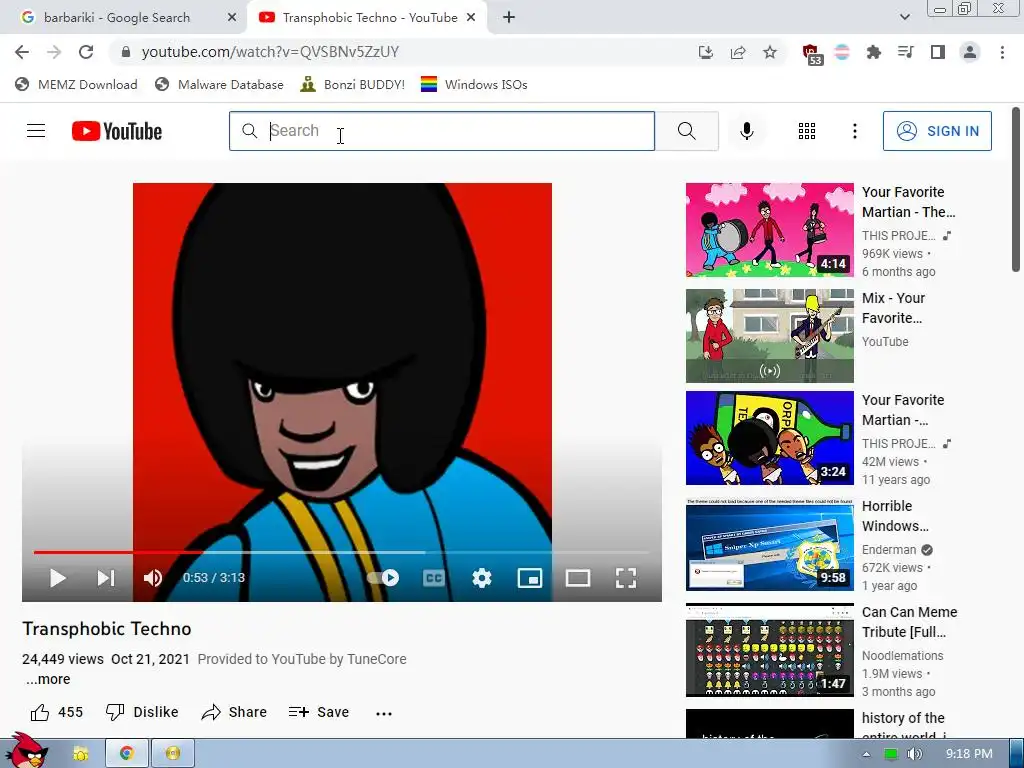Click the page vertical scrollbar
This screenshot has width=1024, height=768.
(x=1016, y=189)
